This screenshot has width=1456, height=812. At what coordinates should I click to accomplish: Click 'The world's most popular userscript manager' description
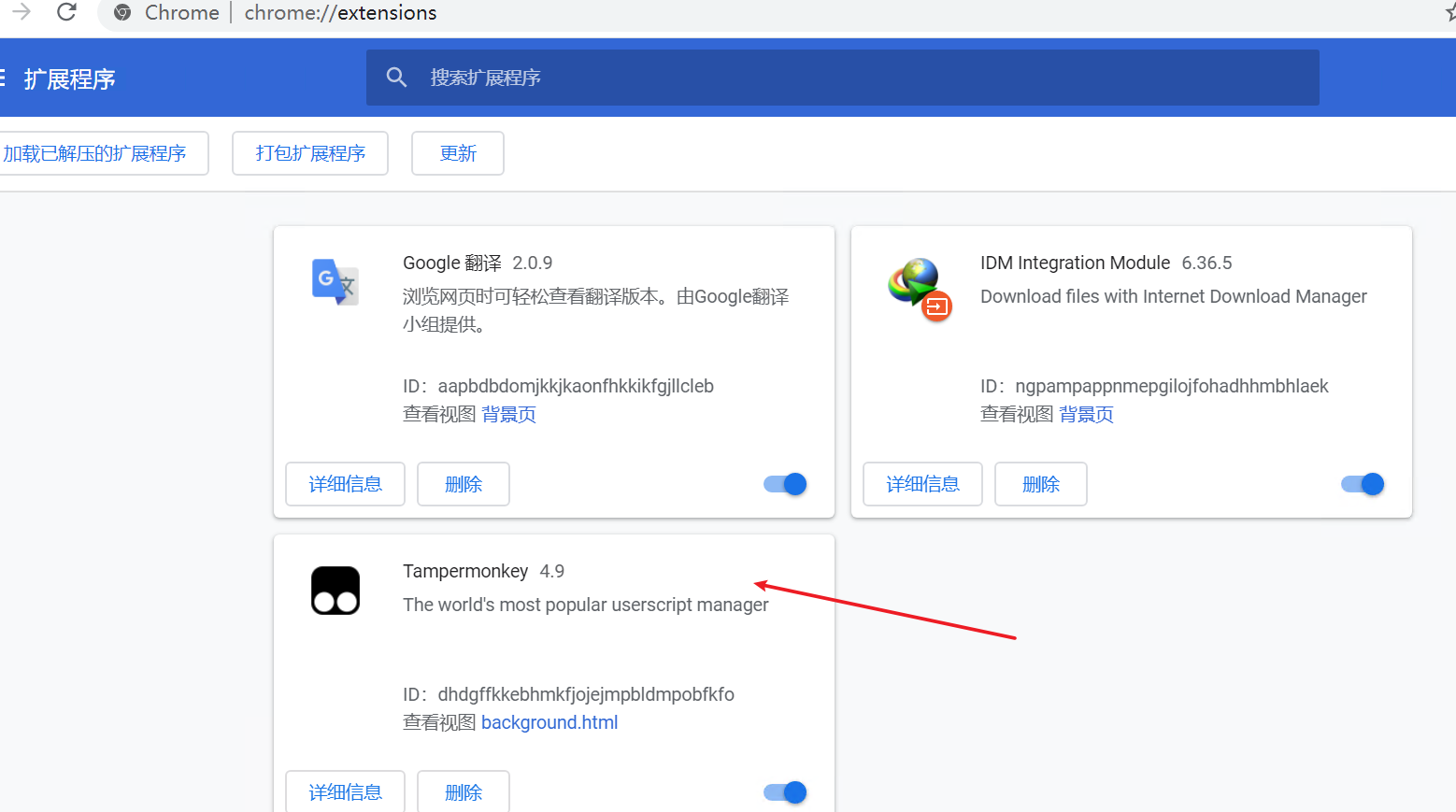(x=586, y=605)
